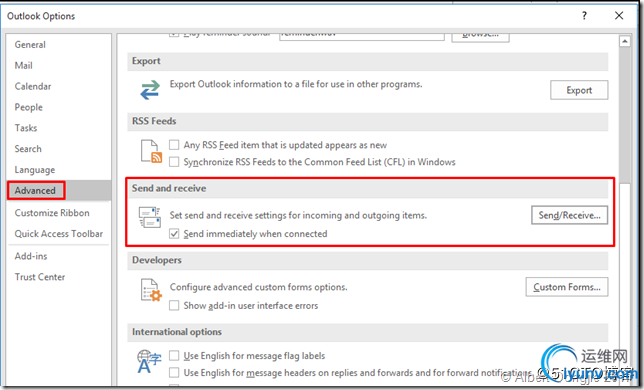The image size is (644, 390).
Task: Open the Custom Forms dialog button
Action: (567, 287)
